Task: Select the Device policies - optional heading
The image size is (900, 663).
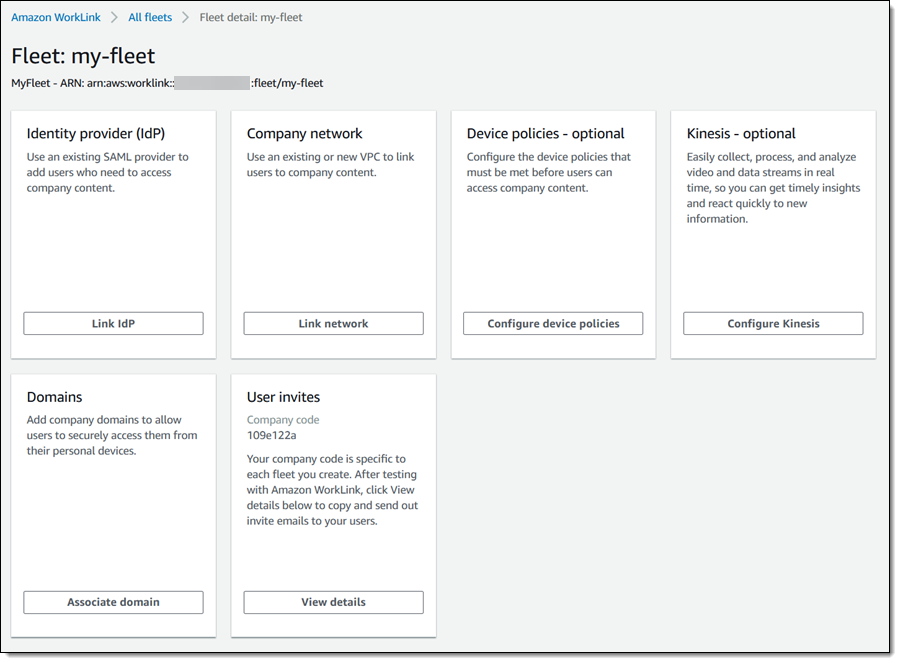Action: pos(546,134)
